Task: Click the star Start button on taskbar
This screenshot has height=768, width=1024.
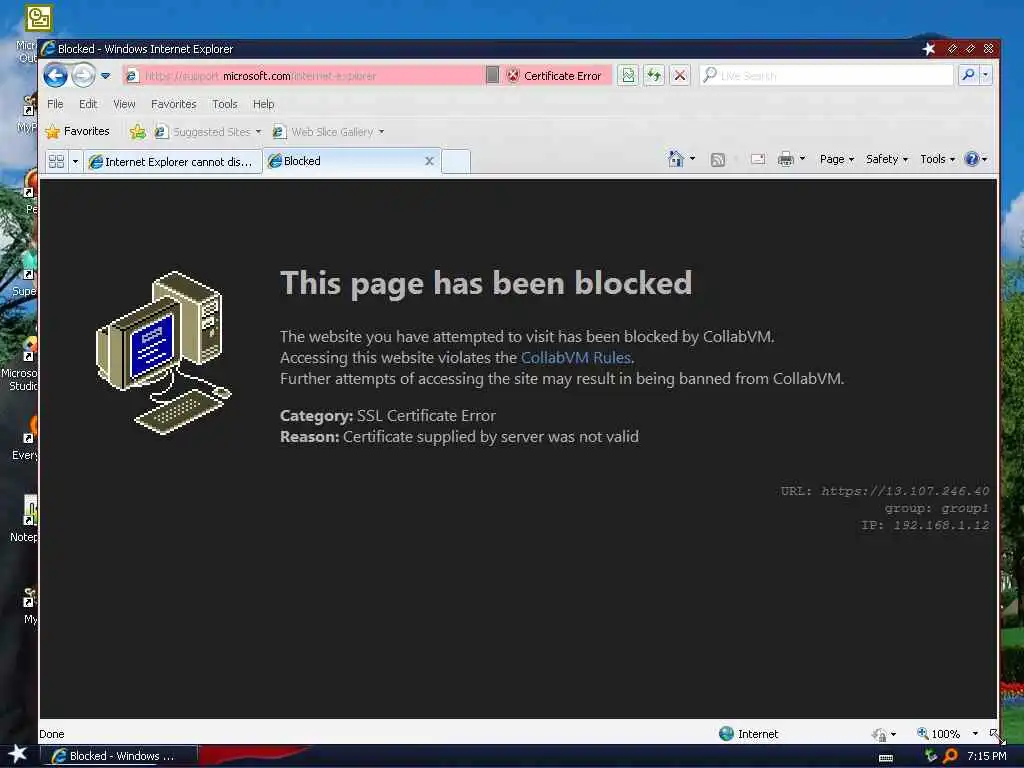Action: coord(18,754)
